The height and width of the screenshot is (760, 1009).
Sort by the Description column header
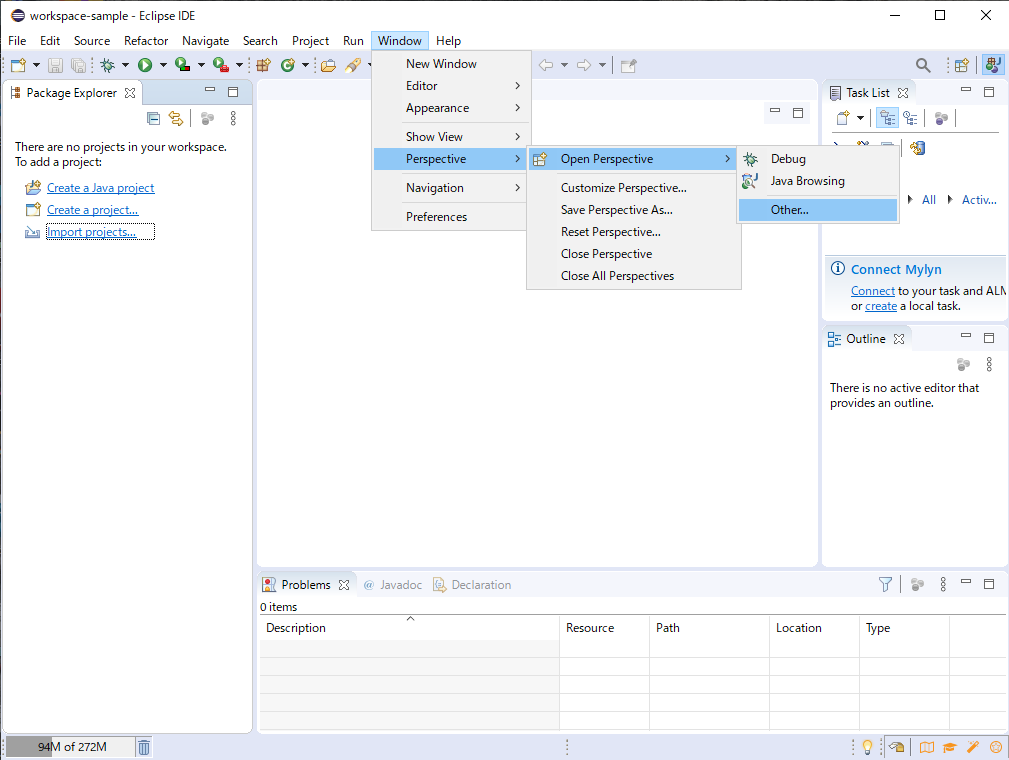click(x=296, y=628)
